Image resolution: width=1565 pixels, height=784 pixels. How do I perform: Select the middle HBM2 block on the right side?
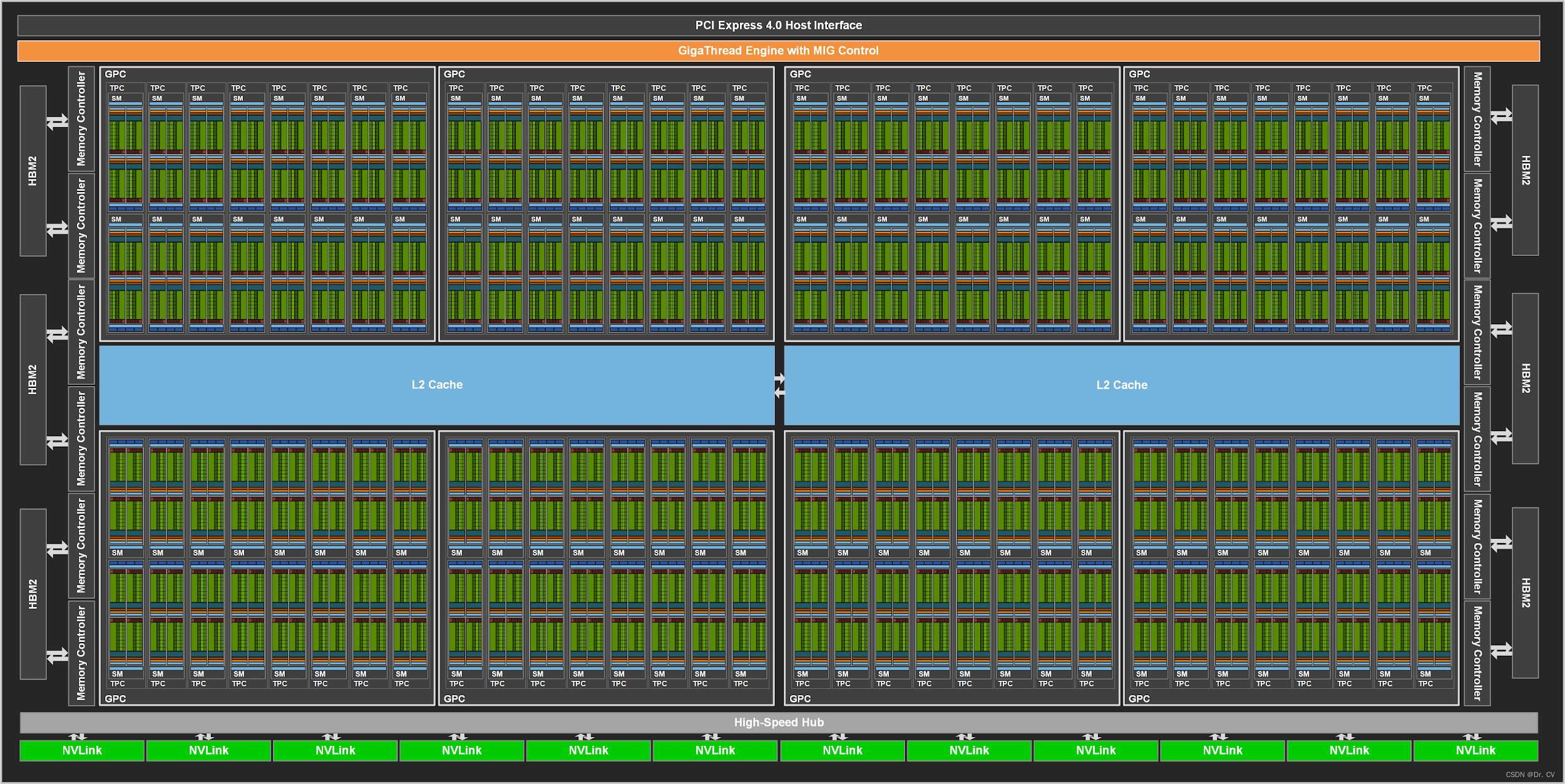pyautogui.click(x=1526, y=379)
